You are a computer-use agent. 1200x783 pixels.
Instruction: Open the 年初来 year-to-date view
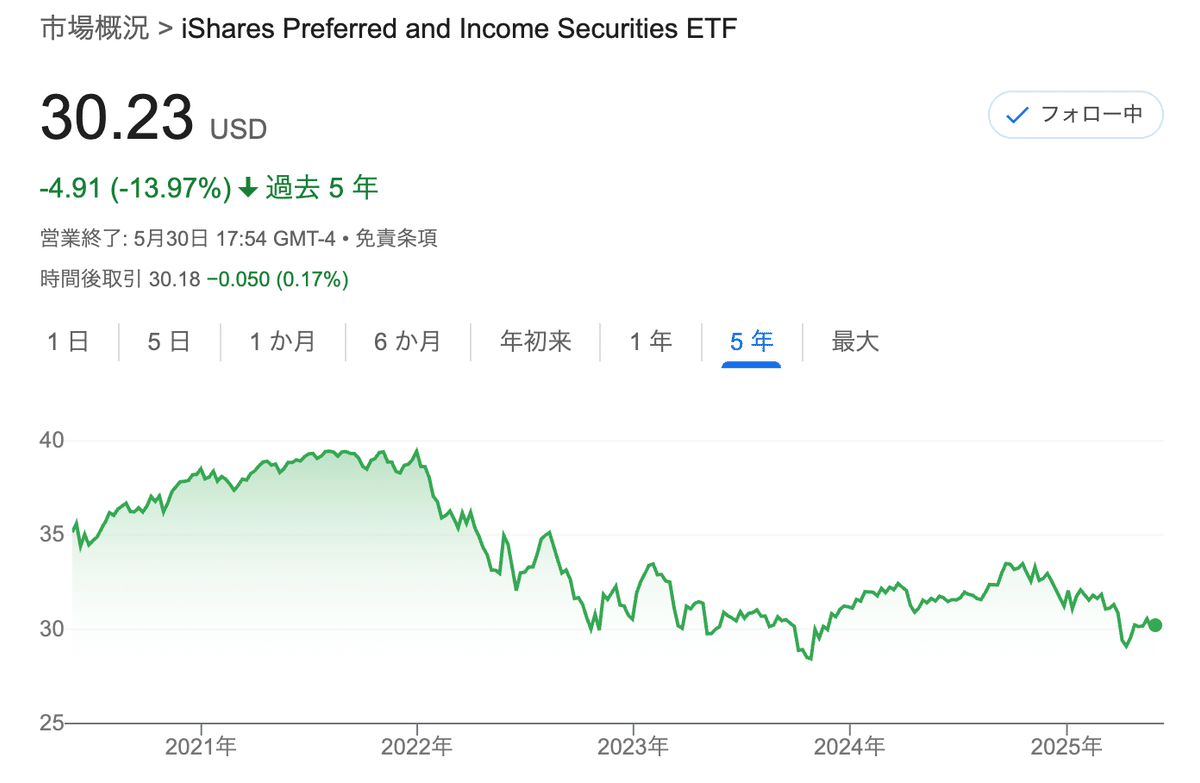tap(535, 341)
